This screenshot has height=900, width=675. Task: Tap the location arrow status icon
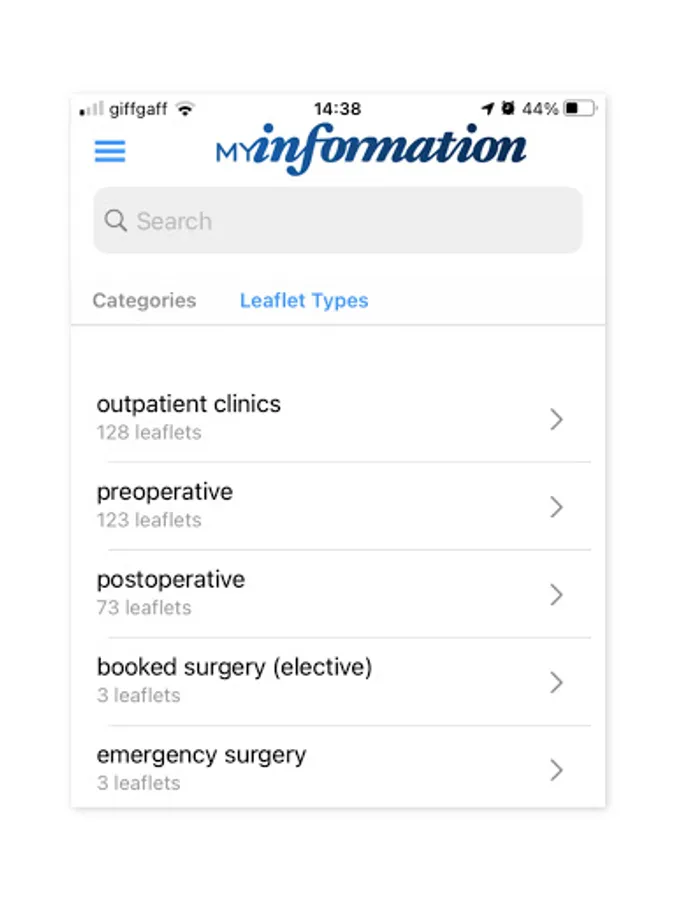coord(487,108)
